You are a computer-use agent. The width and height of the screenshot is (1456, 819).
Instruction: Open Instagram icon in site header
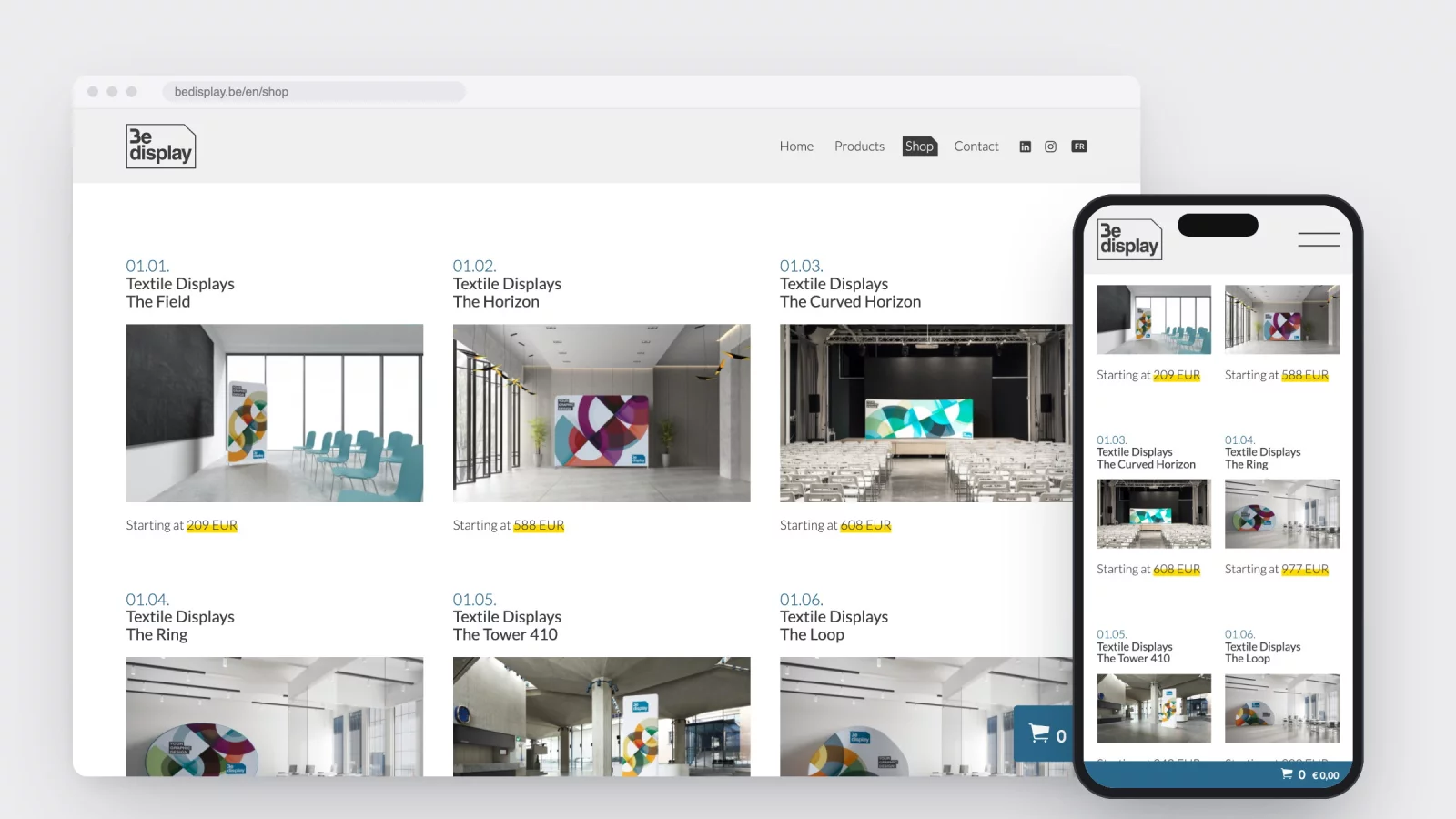click(x=1051, y=147)
